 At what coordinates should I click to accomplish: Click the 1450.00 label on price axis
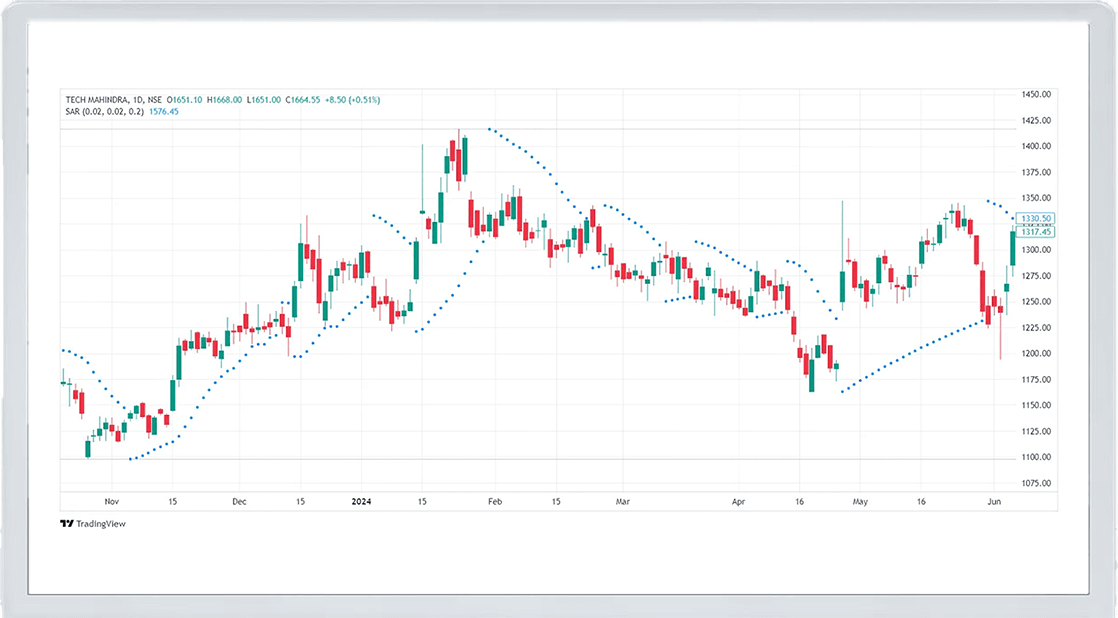pyautogui.click(x=1035, y=95)
